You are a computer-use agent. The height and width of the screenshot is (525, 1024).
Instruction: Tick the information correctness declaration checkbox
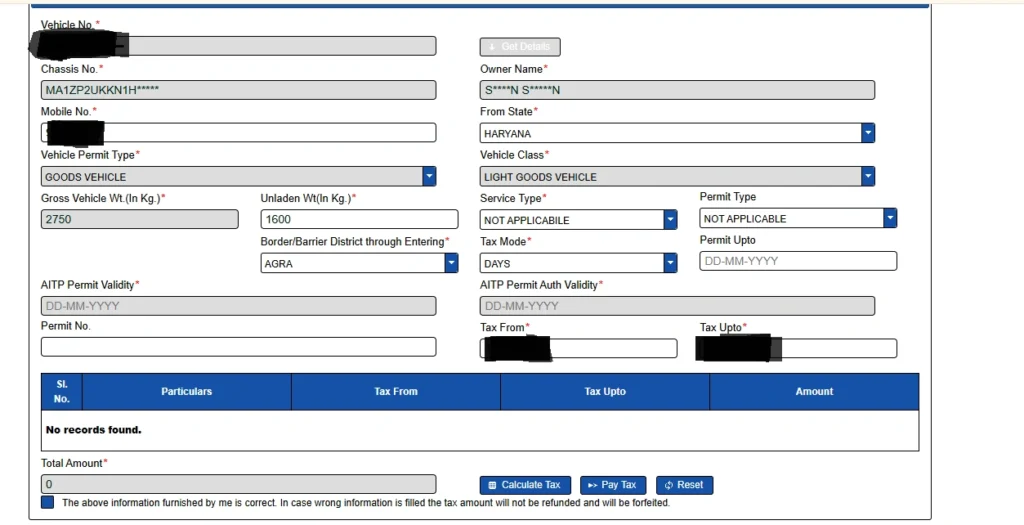click(48, 502)
